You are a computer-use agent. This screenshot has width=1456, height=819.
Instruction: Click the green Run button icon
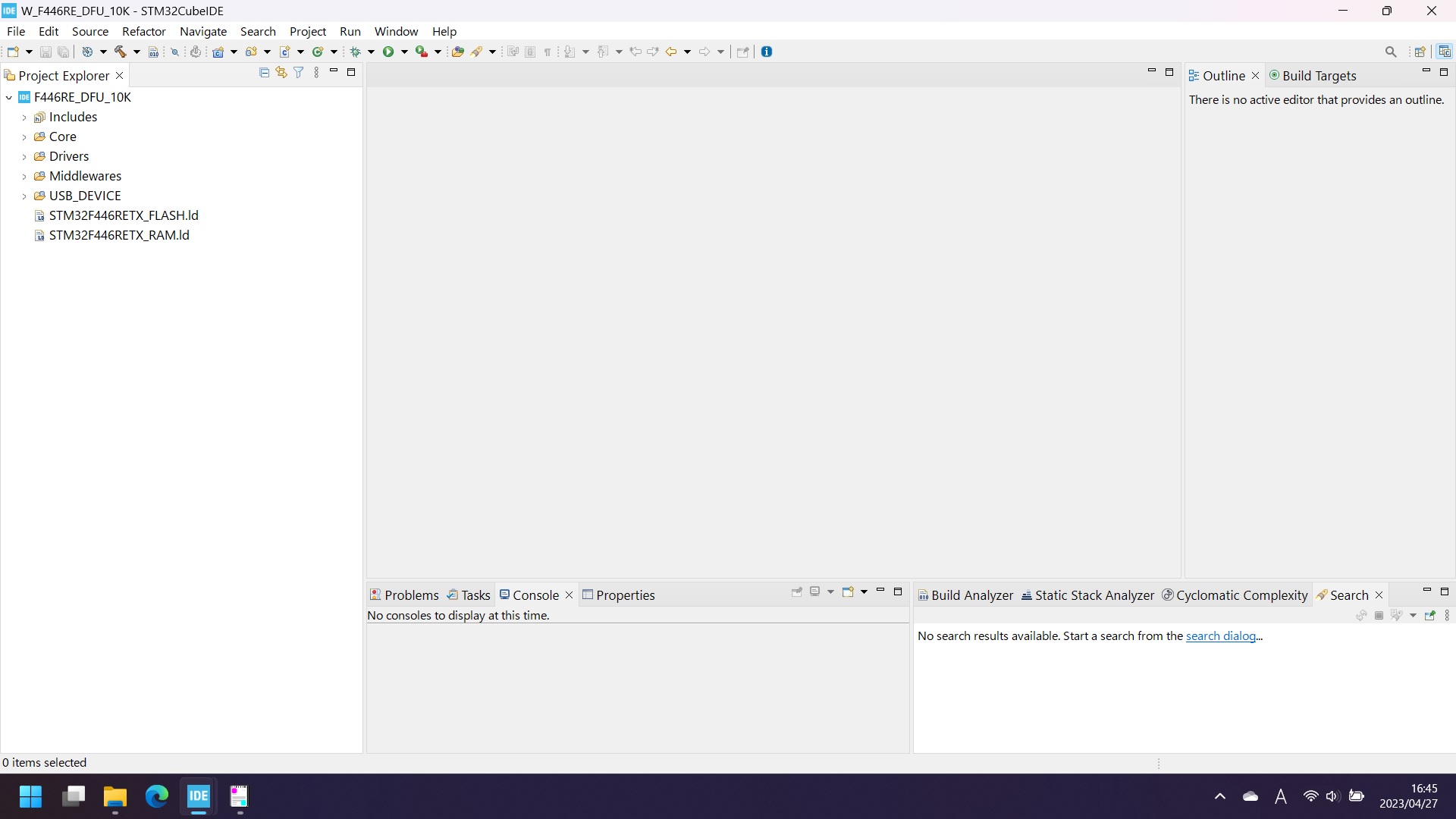pyautogui.click(x=388, y=52)
